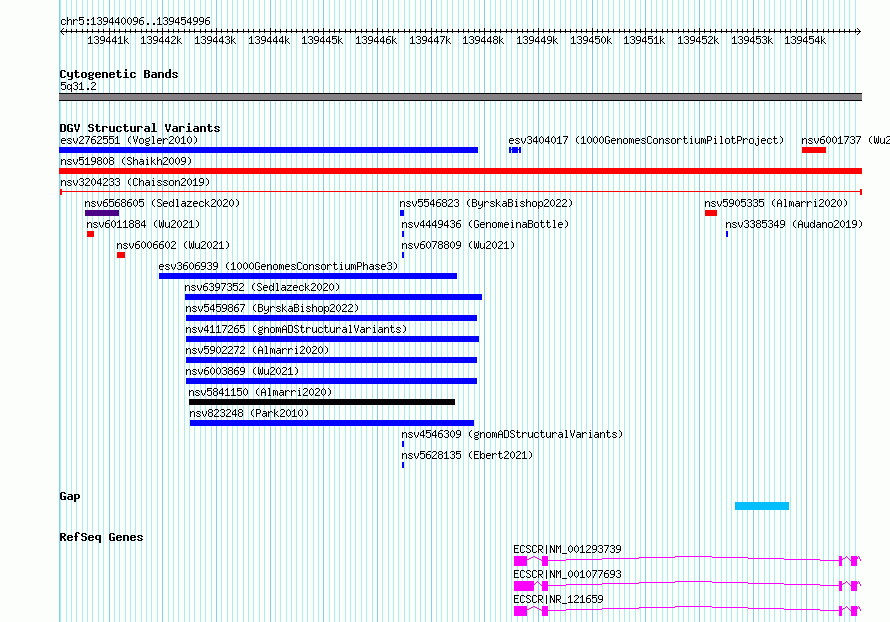The image size is (890, 622).
Task: Select the blue nsv823248 variant bar
Action: click(332, 423)
